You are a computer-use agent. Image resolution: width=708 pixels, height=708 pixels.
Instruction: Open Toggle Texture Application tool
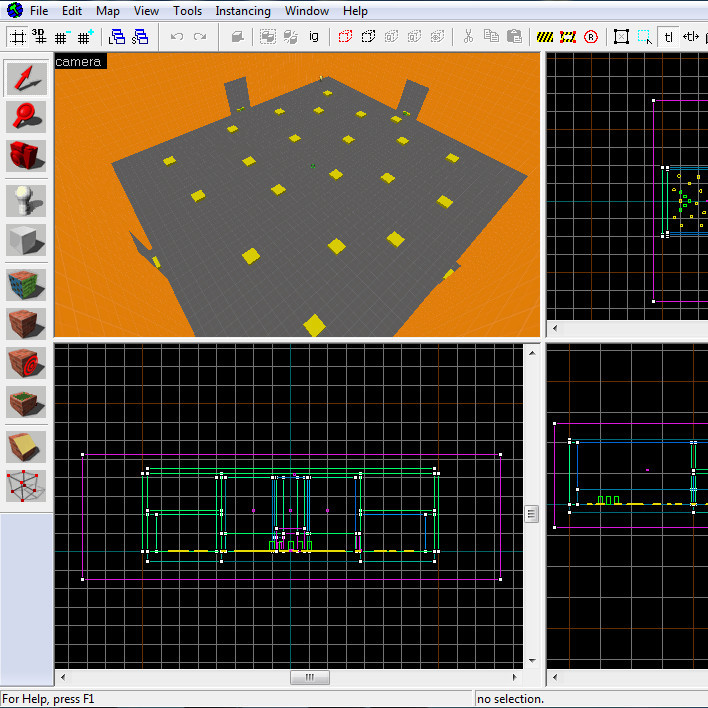point(26,285)
